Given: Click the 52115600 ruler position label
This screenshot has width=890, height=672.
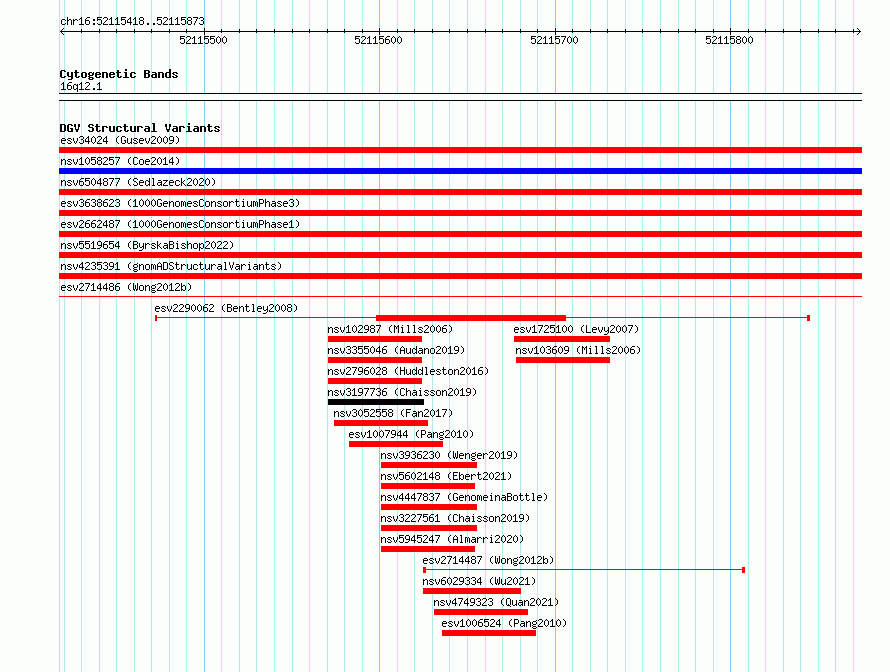Looking at the screenshot, I should [378, 40].
